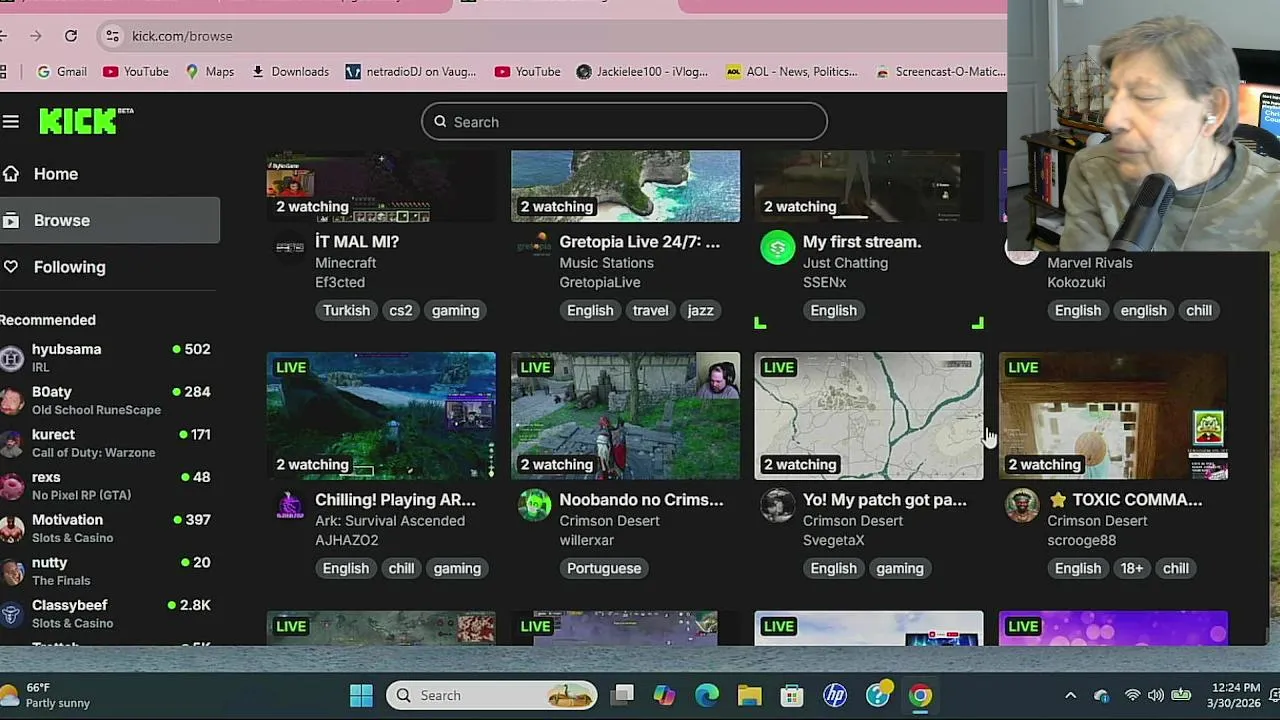Open the weather widget showing 66°F

(48, 695)
